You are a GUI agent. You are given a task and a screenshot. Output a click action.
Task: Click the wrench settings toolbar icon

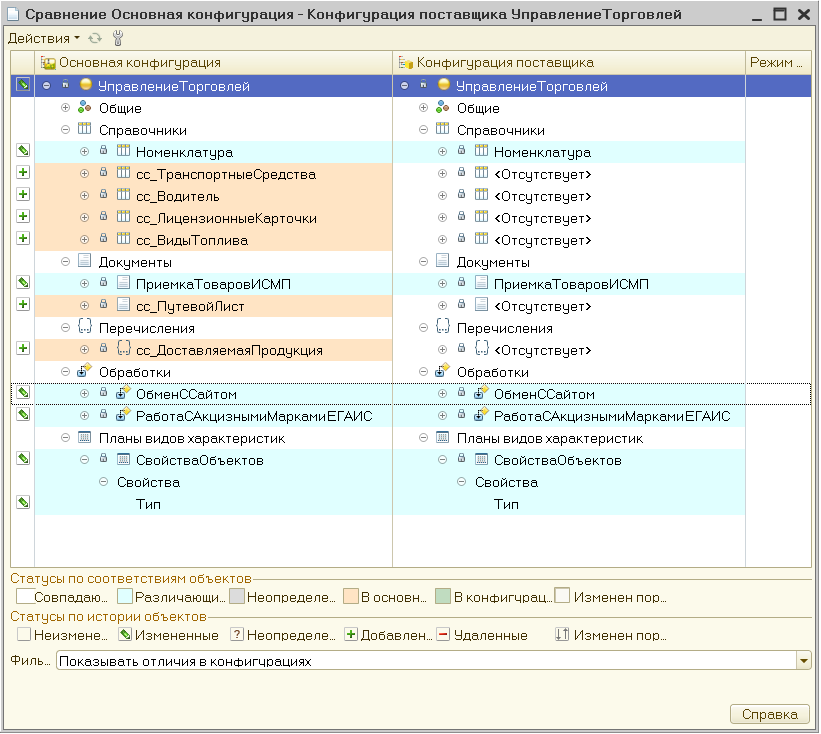tap(117, 38)
